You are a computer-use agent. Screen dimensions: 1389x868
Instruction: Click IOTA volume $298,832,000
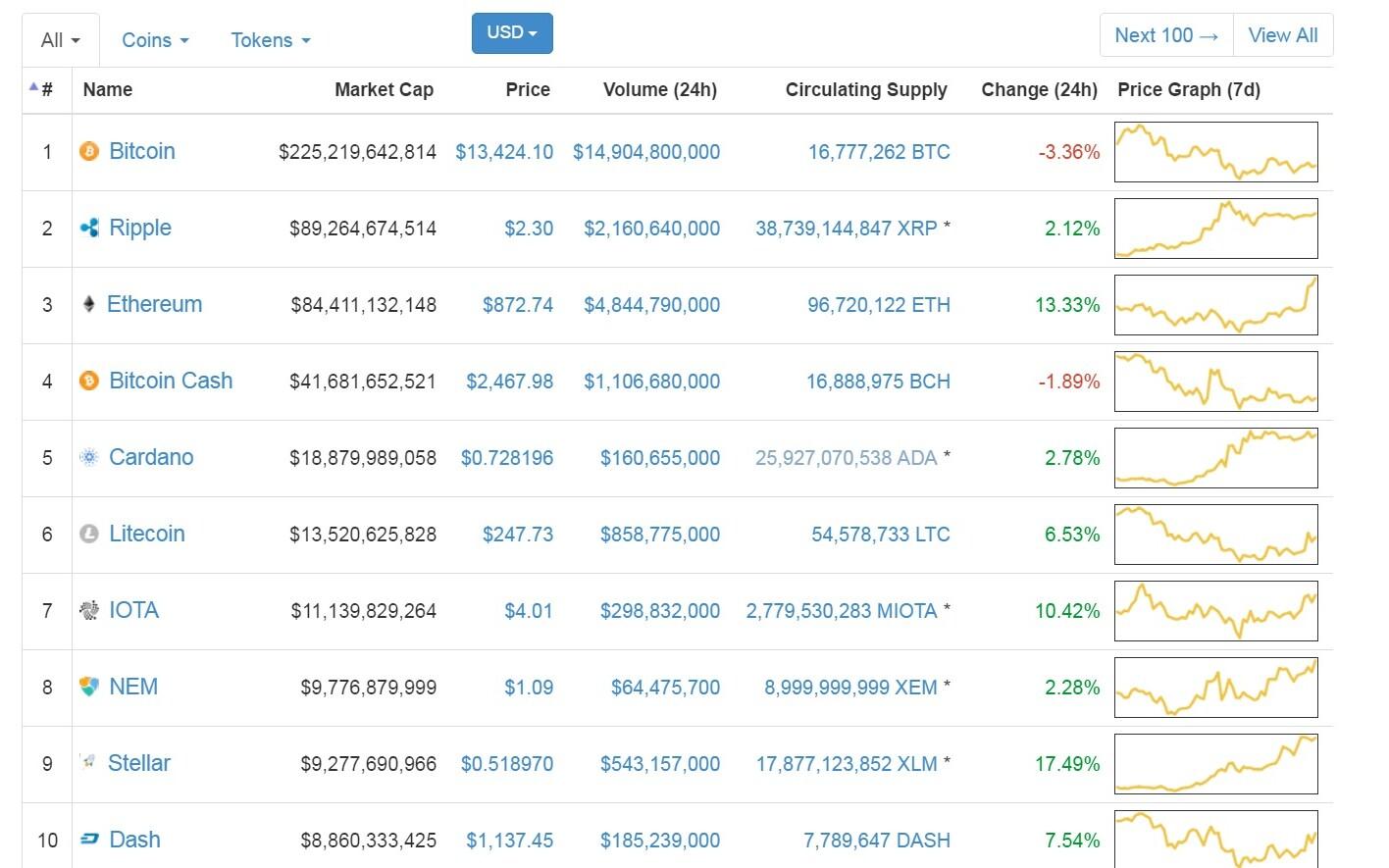pos(660,611)
